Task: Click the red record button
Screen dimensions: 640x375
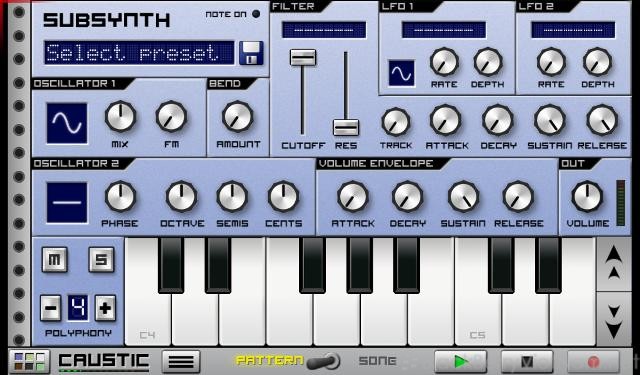Action: pyautogui.click(x=593, y=361)
